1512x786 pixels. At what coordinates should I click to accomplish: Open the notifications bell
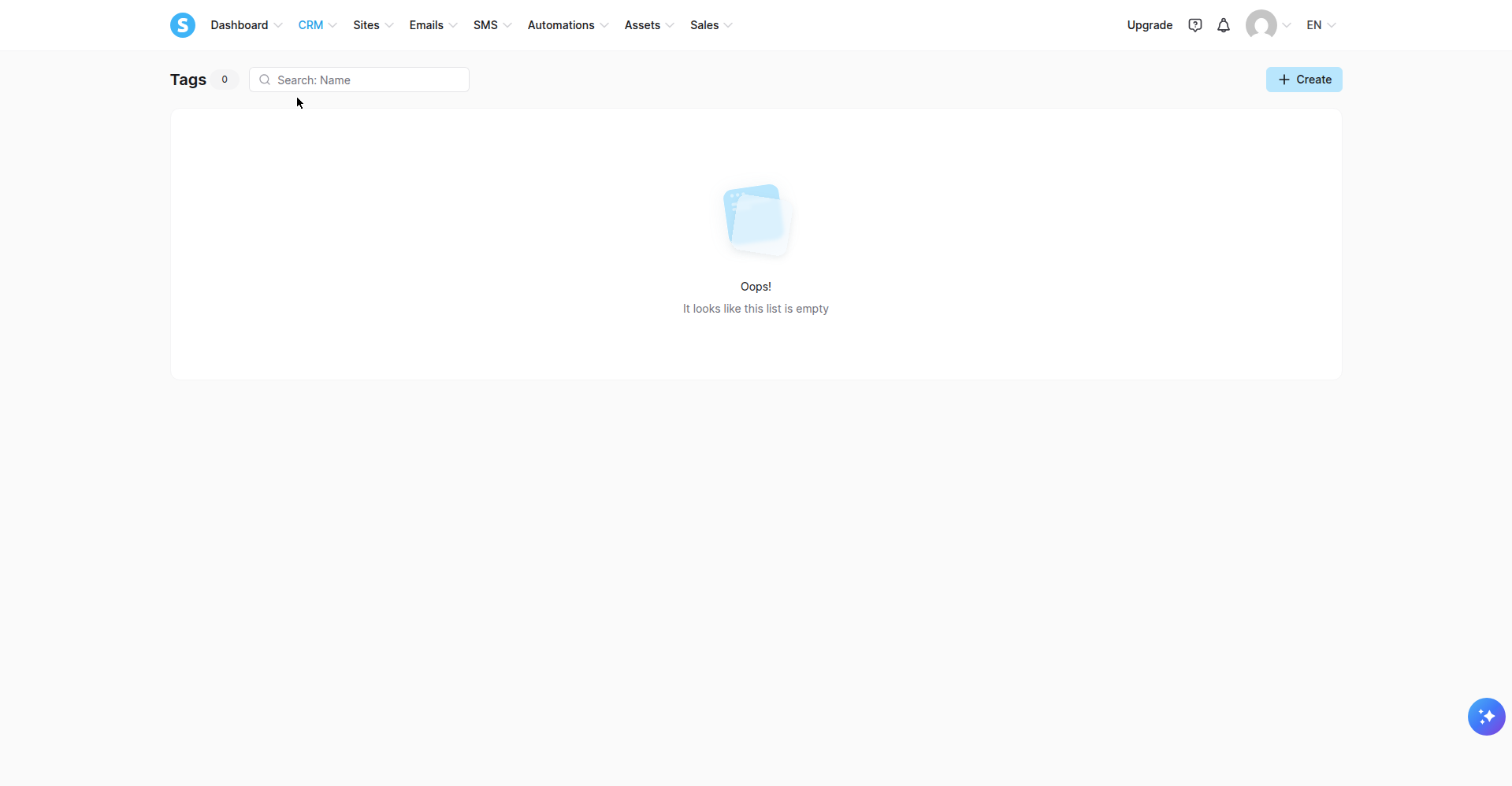point(1224,25)
